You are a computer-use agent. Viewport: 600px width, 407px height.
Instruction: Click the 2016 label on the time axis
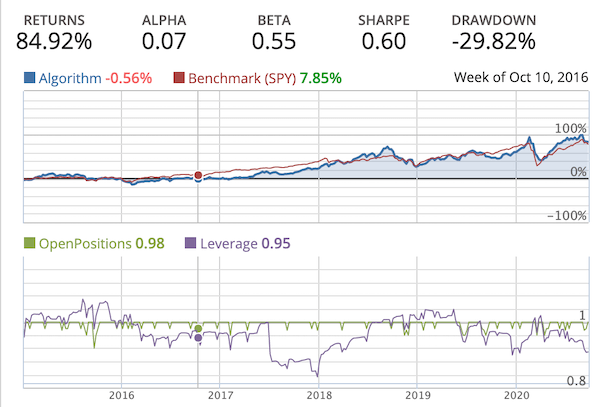pos(120,395)
